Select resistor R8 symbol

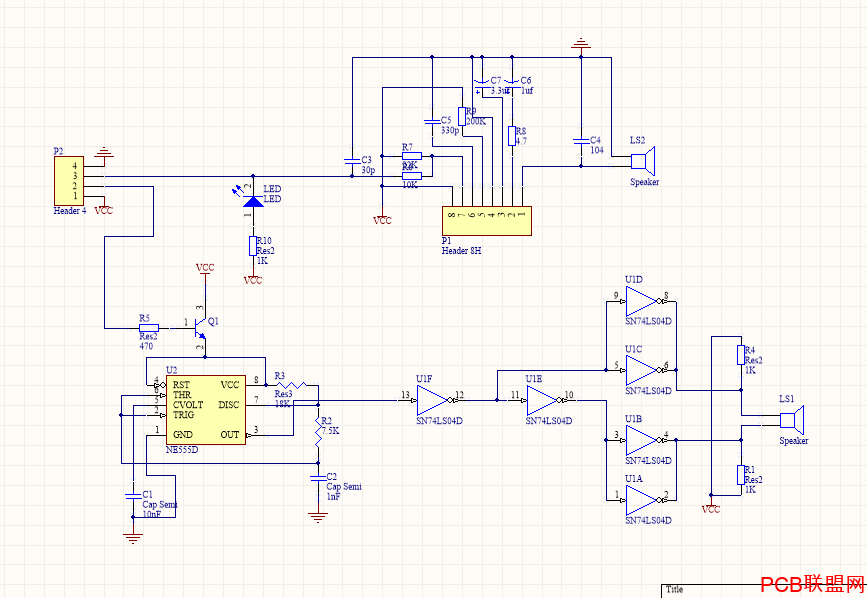(x=512, y=136)
